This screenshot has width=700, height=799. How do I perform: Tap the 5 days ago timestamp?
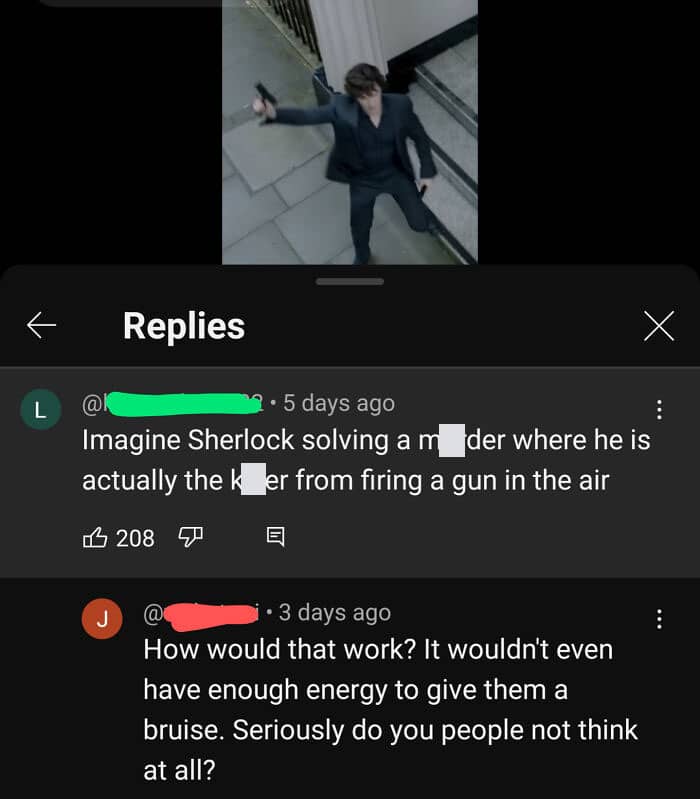pyautogui.click(x=339, y=403)
